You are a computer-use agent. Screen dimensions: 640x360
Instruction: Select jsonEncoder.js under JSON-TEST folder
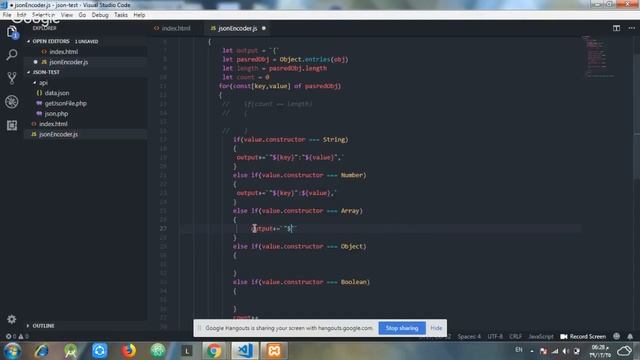86,134
